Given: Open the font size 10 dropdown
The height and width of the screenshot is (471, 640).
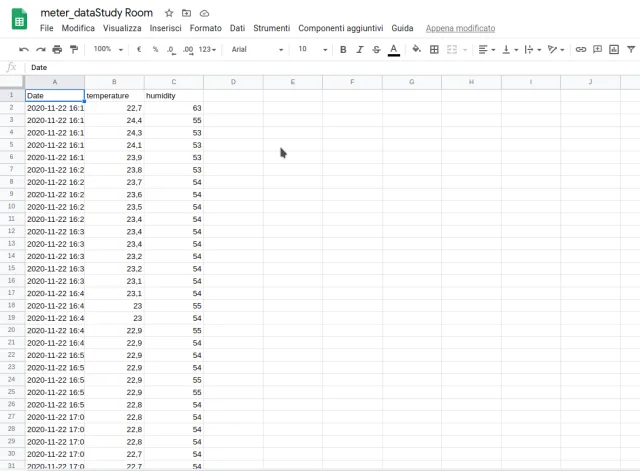Looking at the screenshot, I should [x=313, y=49].
